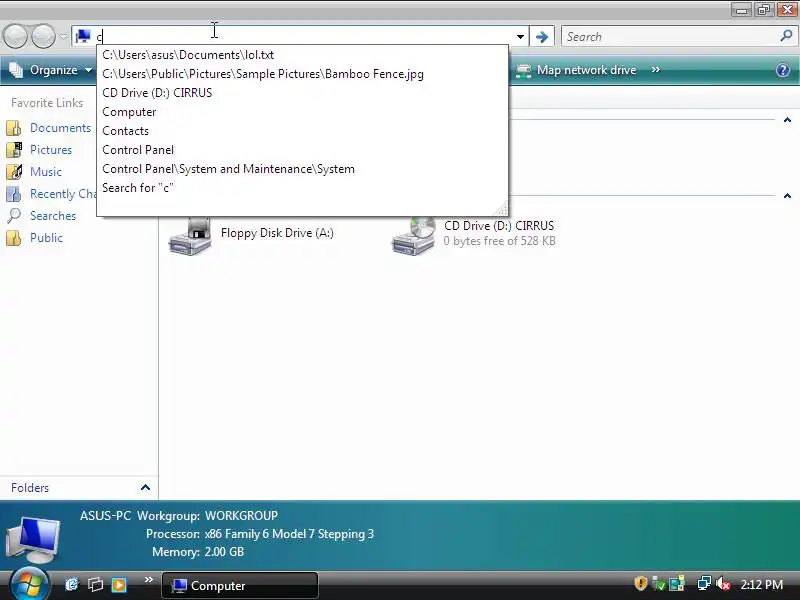This screenshot has height=600, width=800.
Task: Open Music favorite link
Action: [46, 172]
